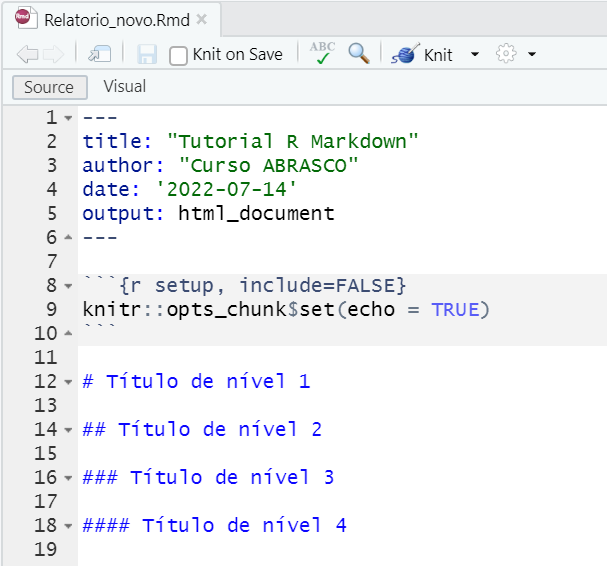The width and height of the screenshot is (607, 566).
Task: Click the Rmd file icon in tab
Action: [25, 19]
